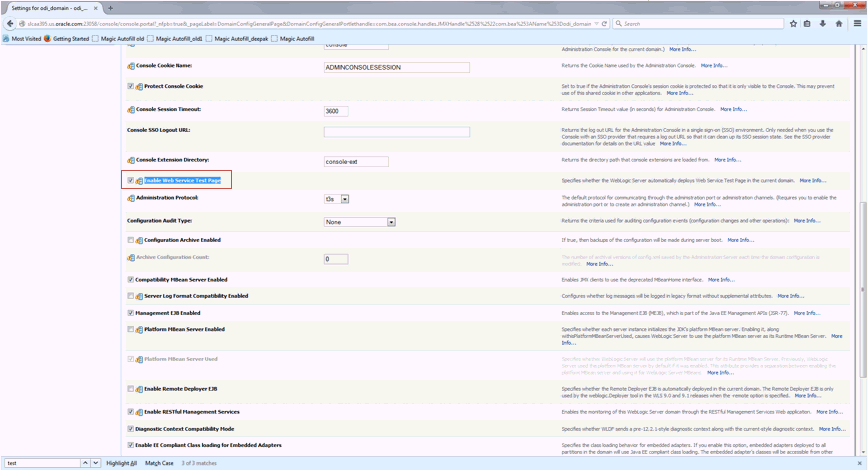Toggle Match Case in find bar
The height and width of the screenshot is (470, 868).
(x=159, y=463)
